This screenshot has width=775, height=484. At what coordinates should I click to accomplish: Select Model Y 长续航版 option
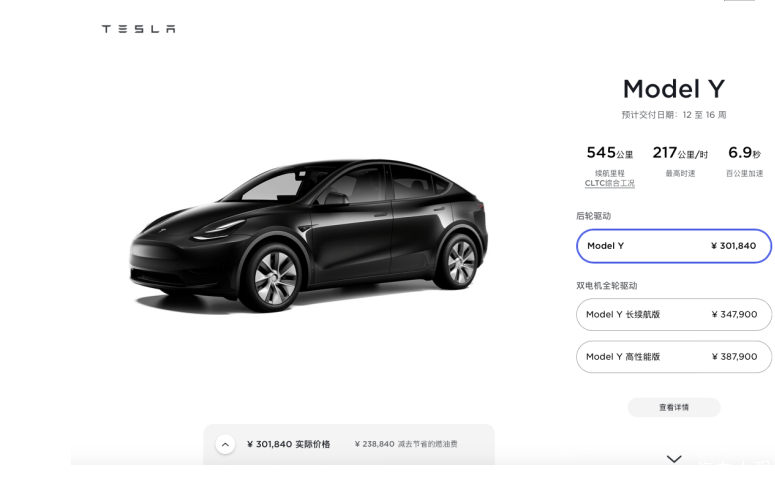[674, 314]
